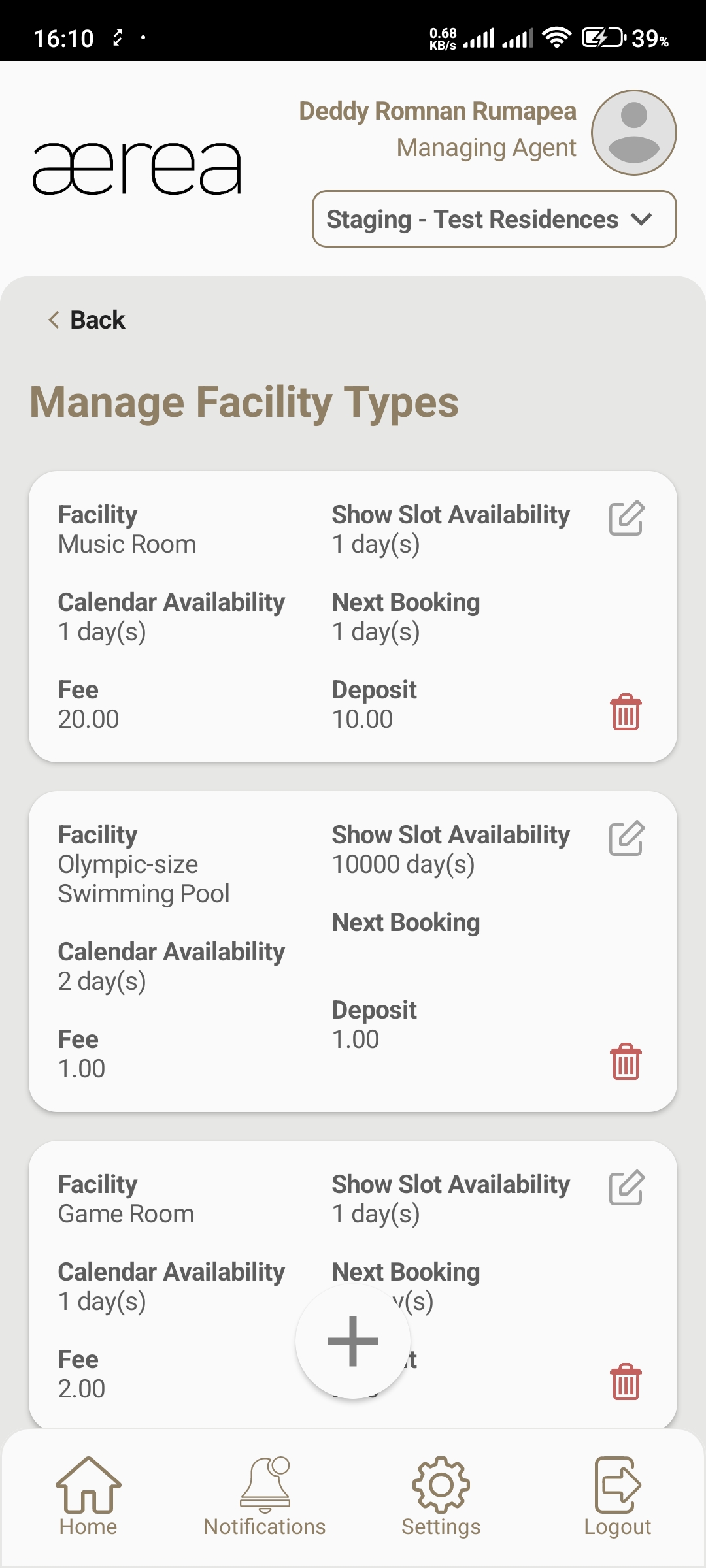Delete the Game Room facility

coord(626,1382)
